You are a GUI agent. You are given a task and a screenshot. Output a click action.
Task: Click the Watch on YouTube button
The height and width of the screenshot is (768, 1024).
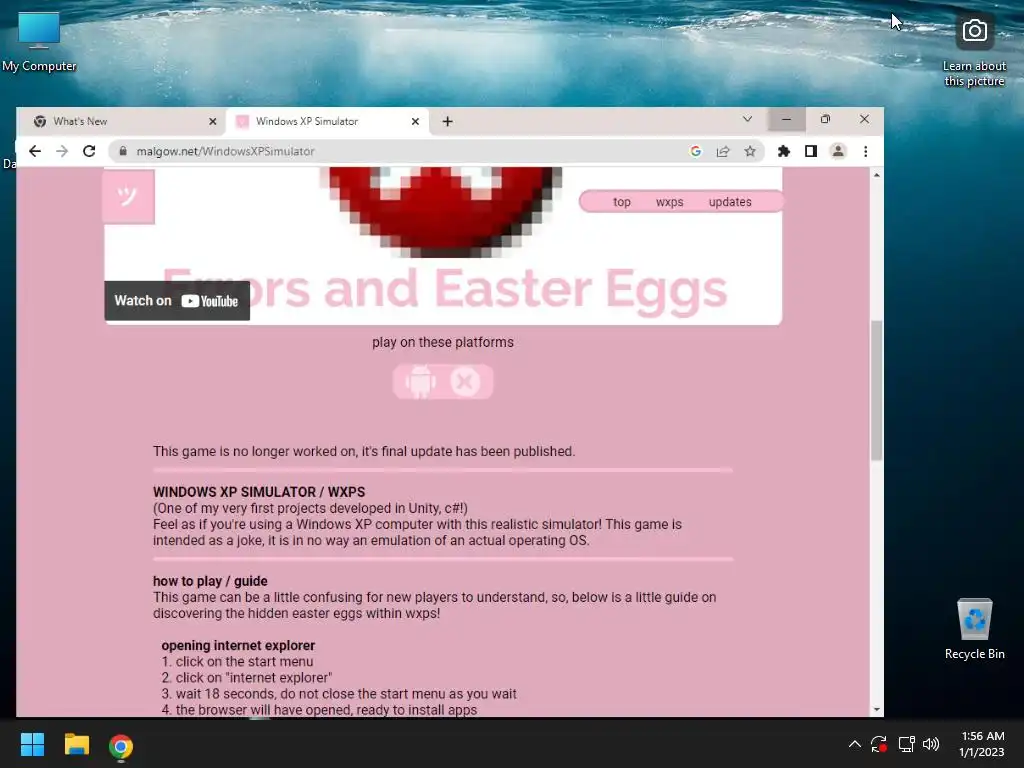pos(177,301)
